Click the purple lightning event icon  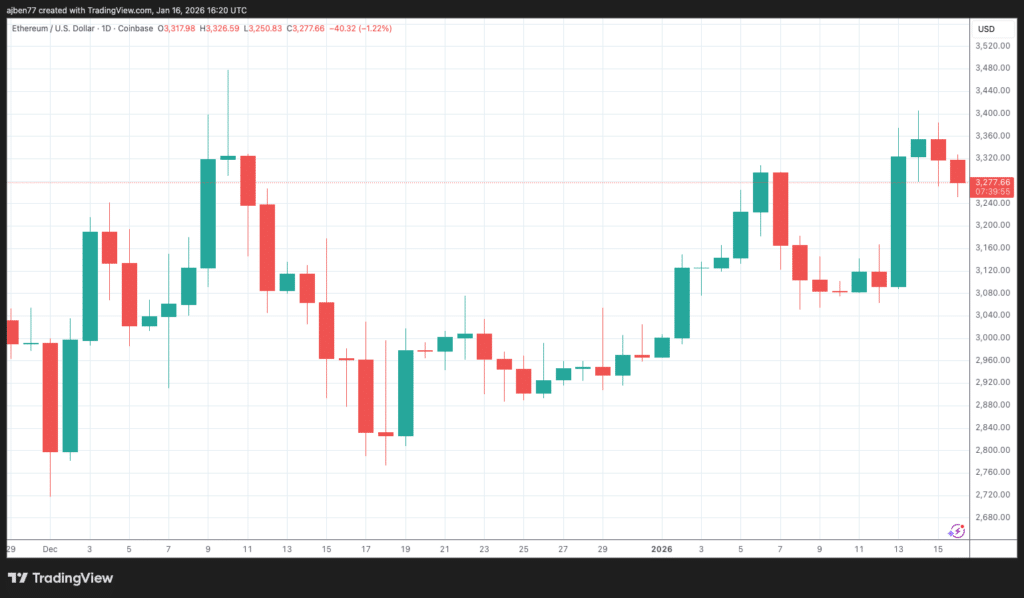pyautogui.click(x=957, y=530)
